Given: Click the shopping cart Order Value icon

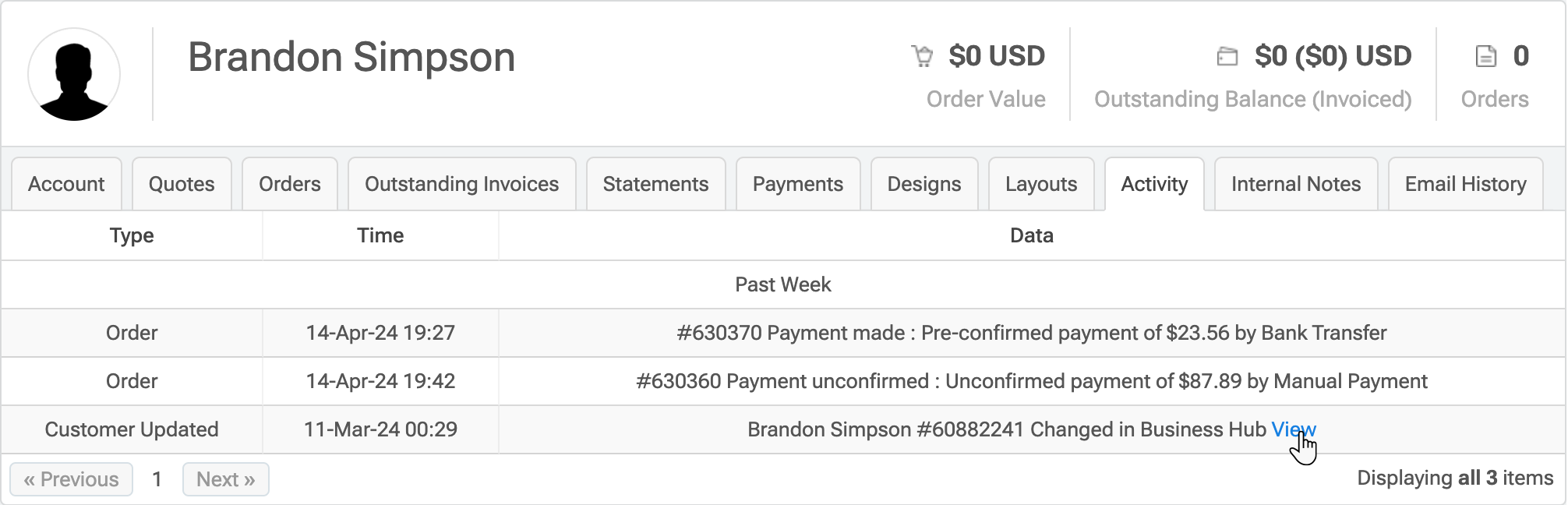Looking at the screenshot, I should pyautogui.click(x=922, y=57).
